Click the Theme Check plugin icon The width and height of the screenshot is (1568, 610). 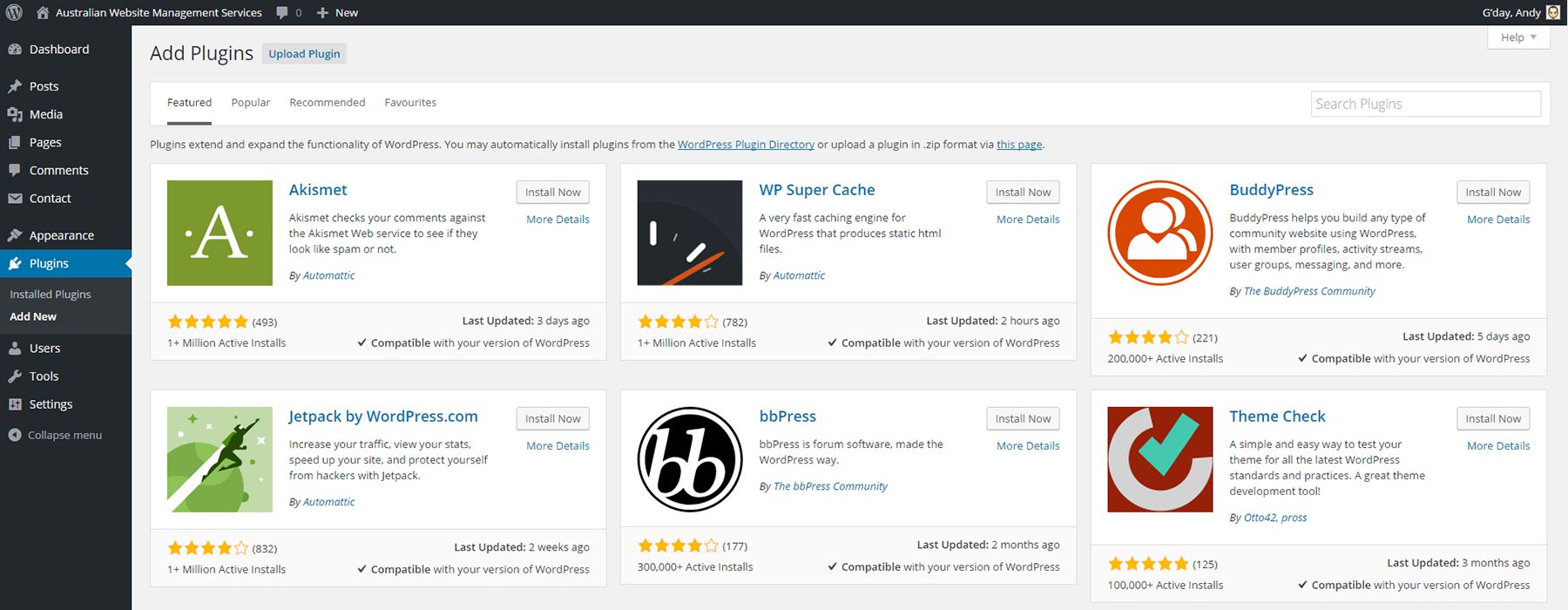[x=1159, y=459]
